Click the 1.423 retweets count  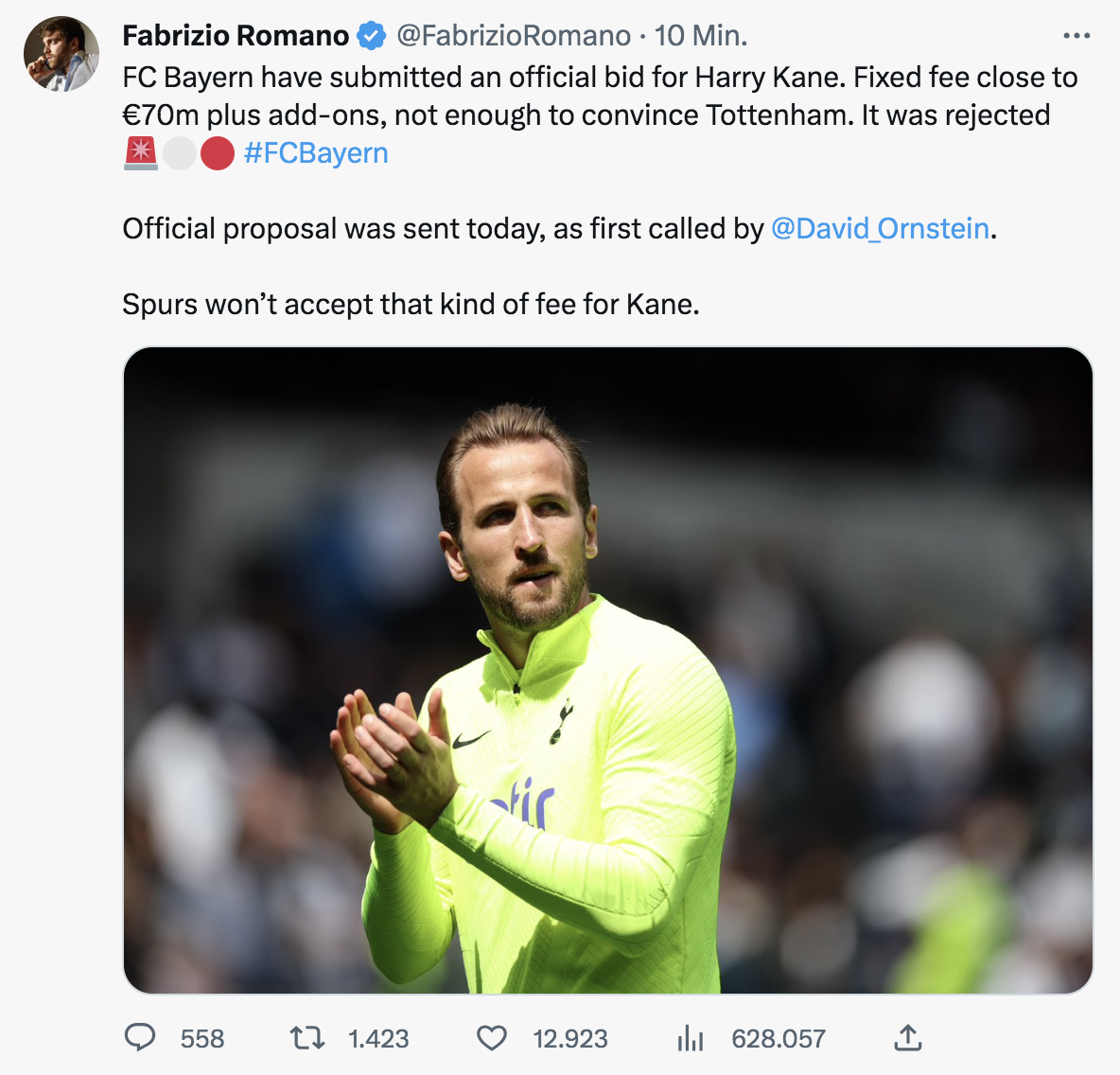pyautogui.click(x=378, y=1039)
